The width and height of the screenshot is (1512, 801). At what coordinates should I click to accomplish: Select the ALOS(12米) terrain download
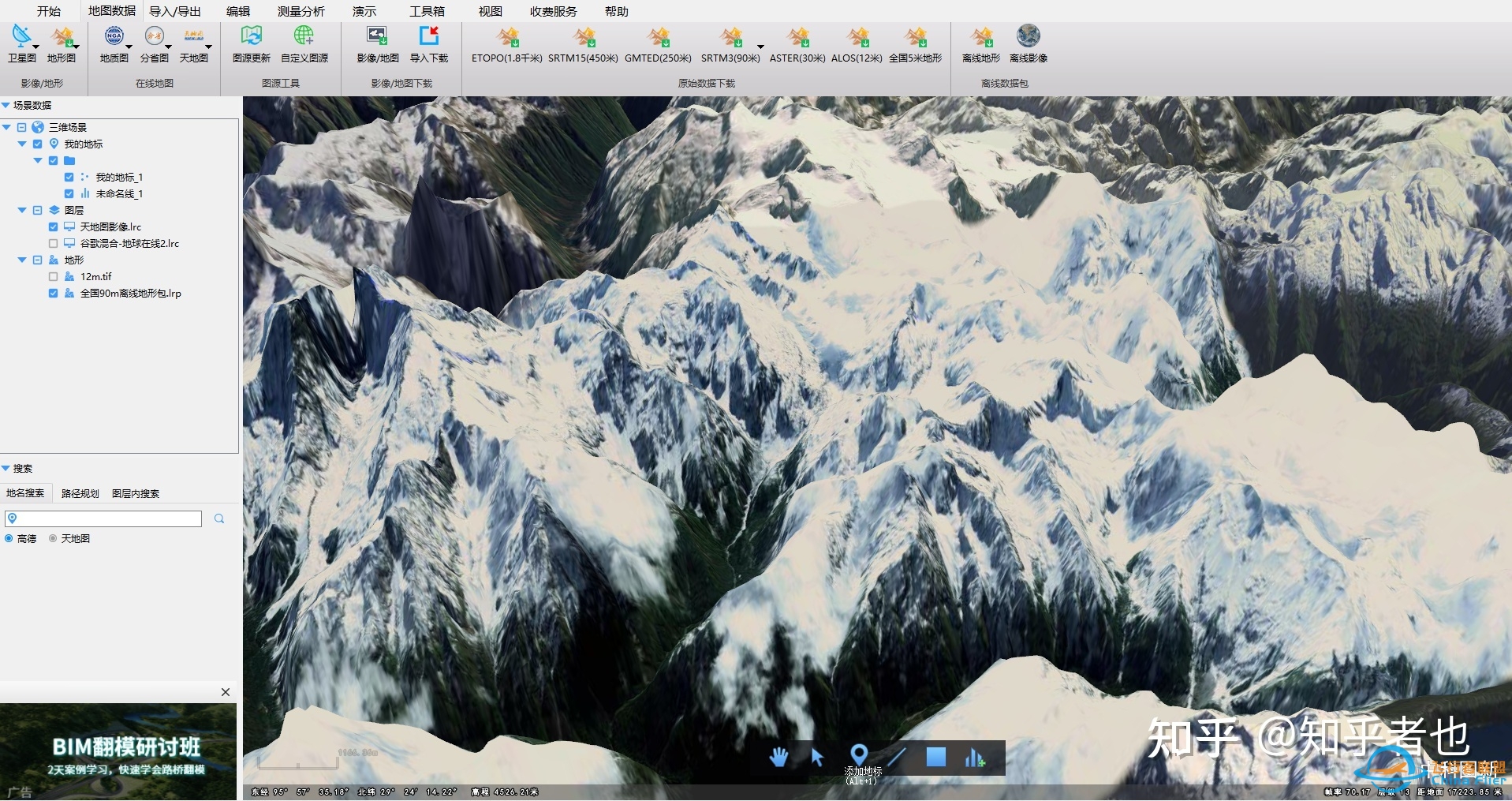(x=857, y=37)
